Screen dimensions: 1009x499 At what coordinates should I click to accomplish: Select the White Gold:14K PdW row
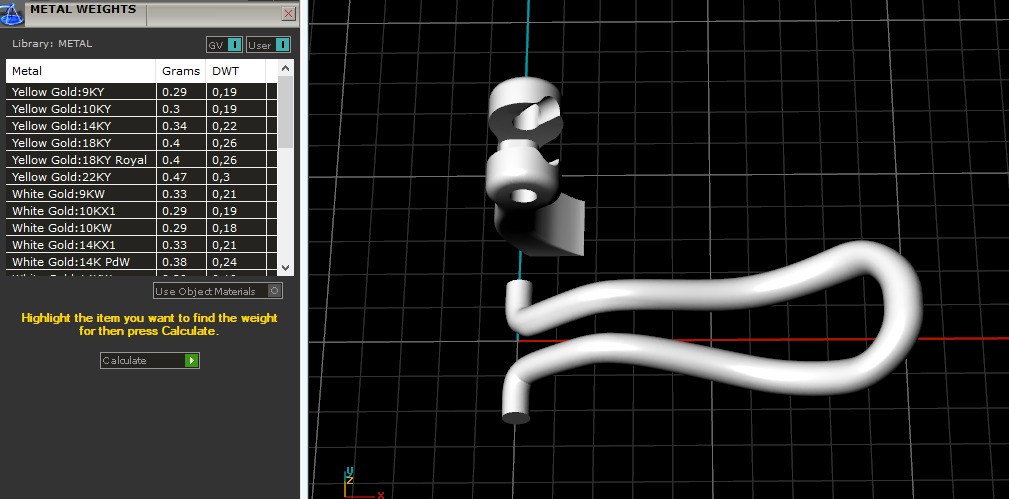pos(142,262)
